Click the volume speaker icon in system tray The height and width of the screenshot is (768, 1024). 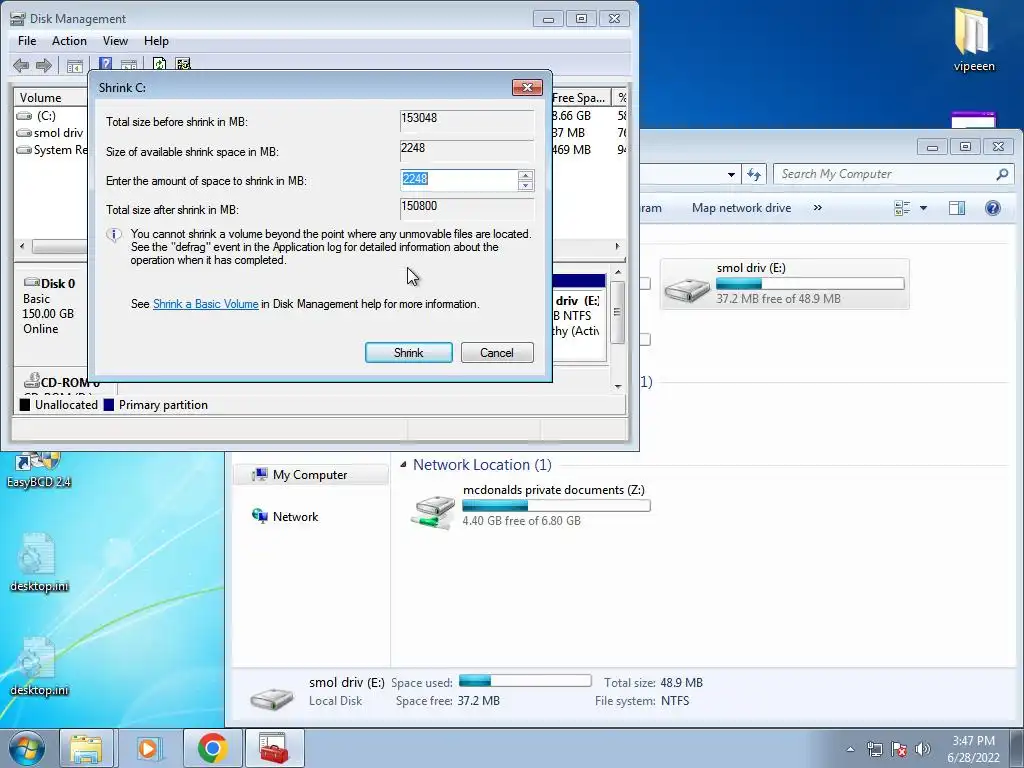922,749
